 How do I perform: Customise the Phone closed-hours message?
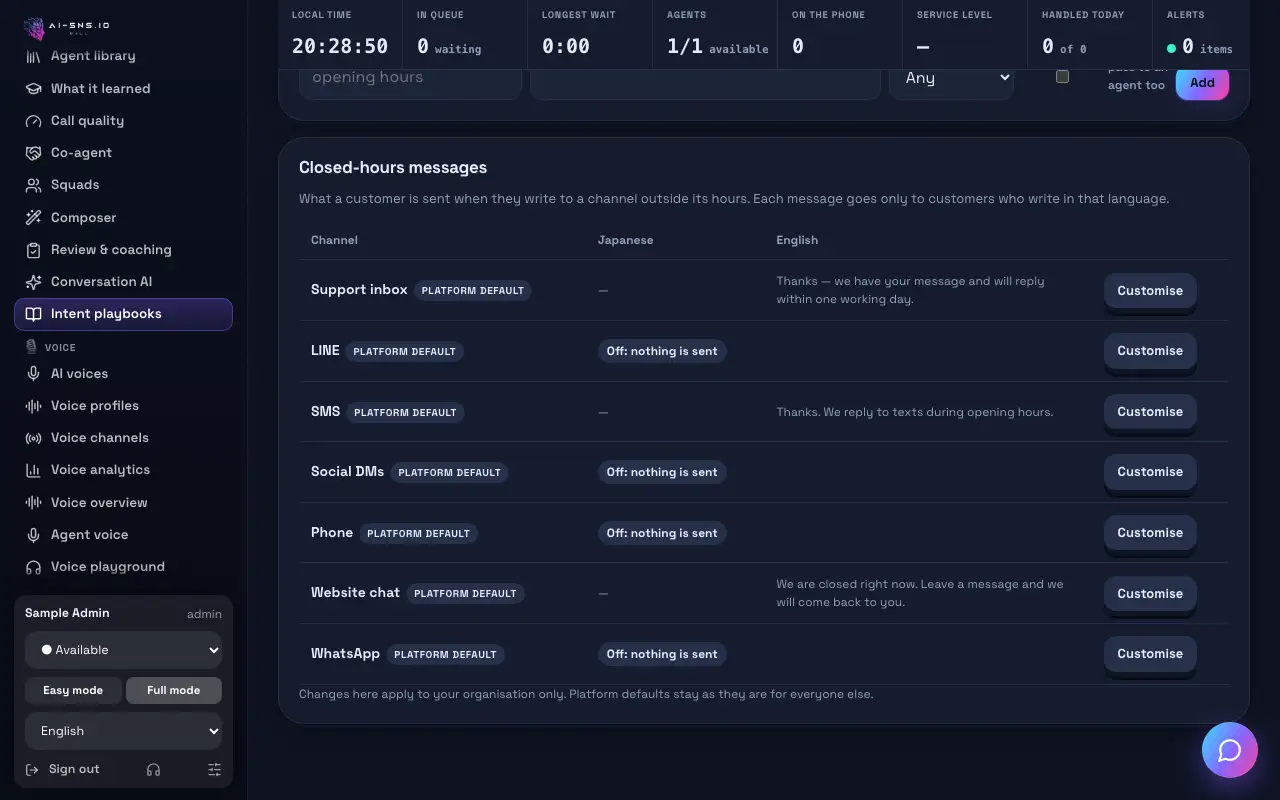coord(1150,532)
